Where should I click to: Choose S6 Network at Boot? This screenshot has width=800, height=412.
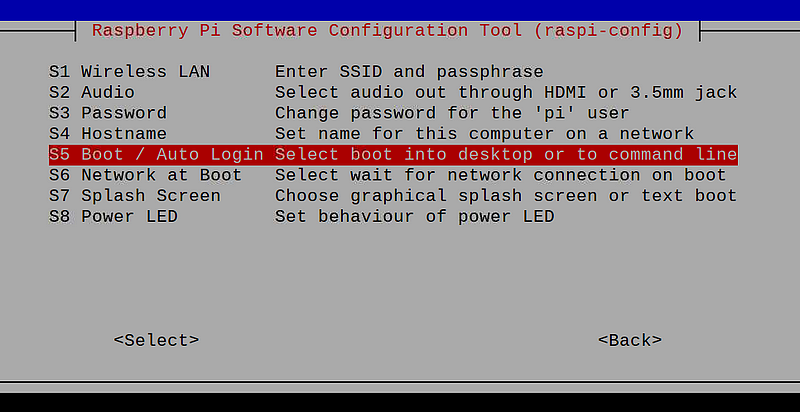tap(145, 175)
